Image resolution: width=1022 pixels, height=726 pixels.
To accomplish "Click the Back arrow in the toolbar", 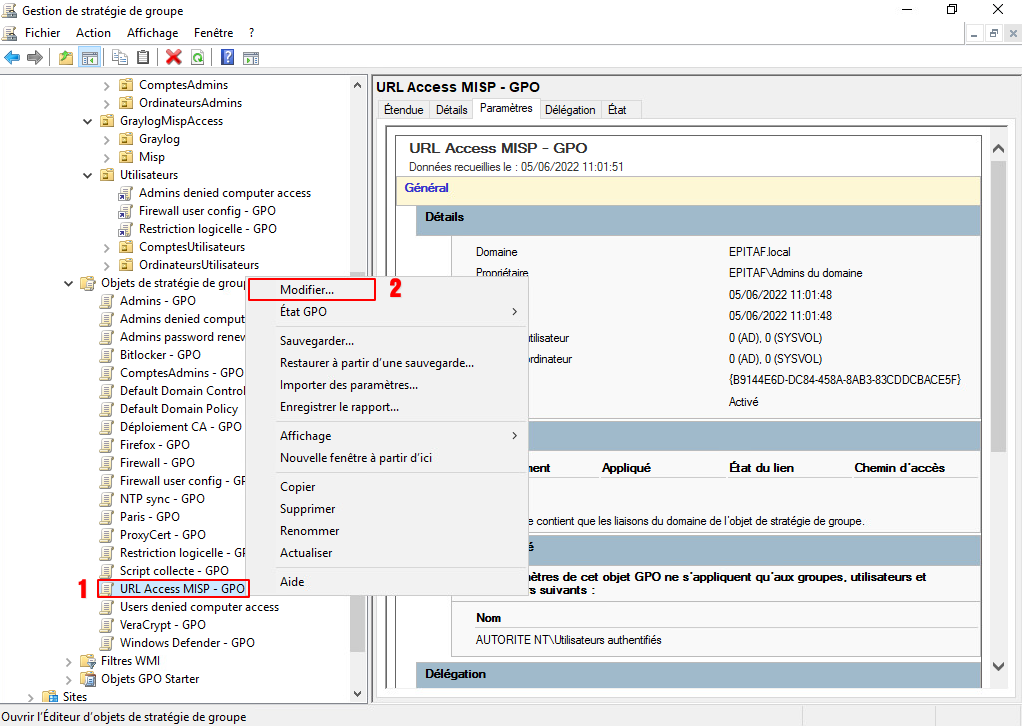I will (x=13, y=58).
